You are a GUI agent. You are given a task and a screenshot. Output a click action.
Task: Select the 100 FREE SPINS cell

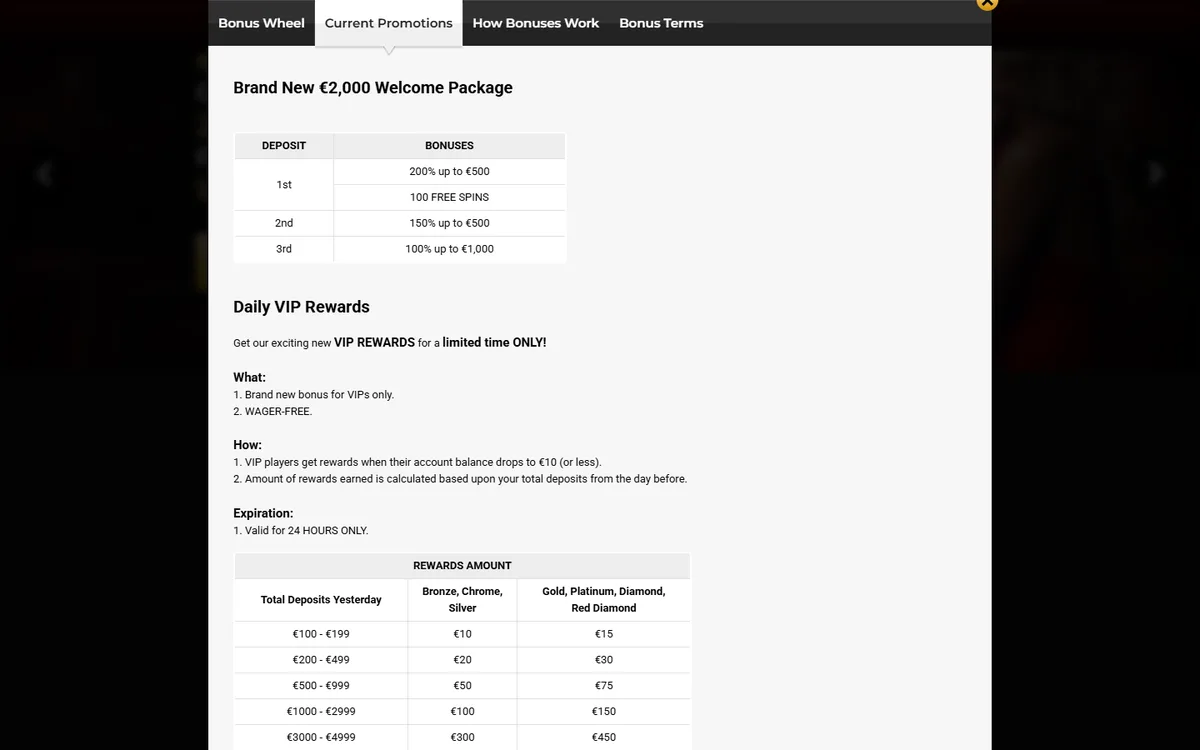point(450,197)
